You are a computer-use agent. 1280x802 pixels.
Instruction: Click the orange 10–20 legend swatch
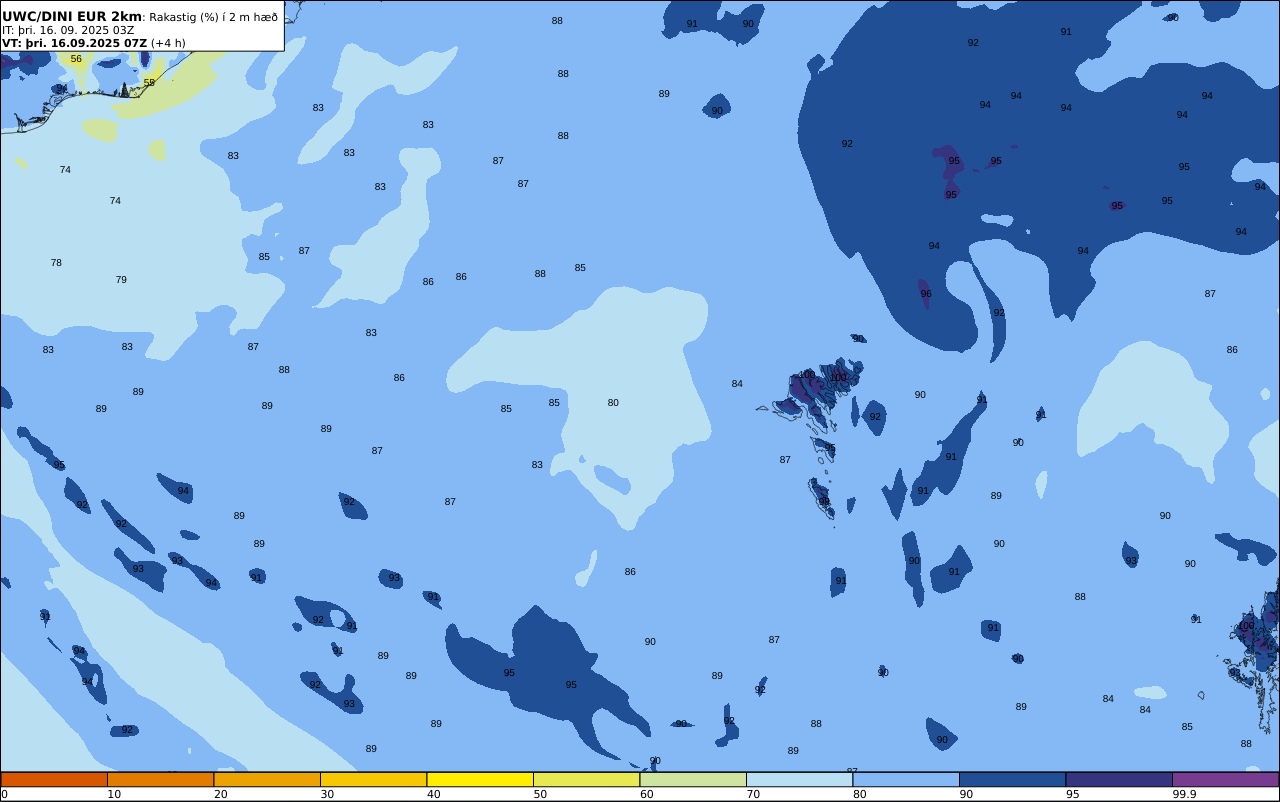pos(160,779)
